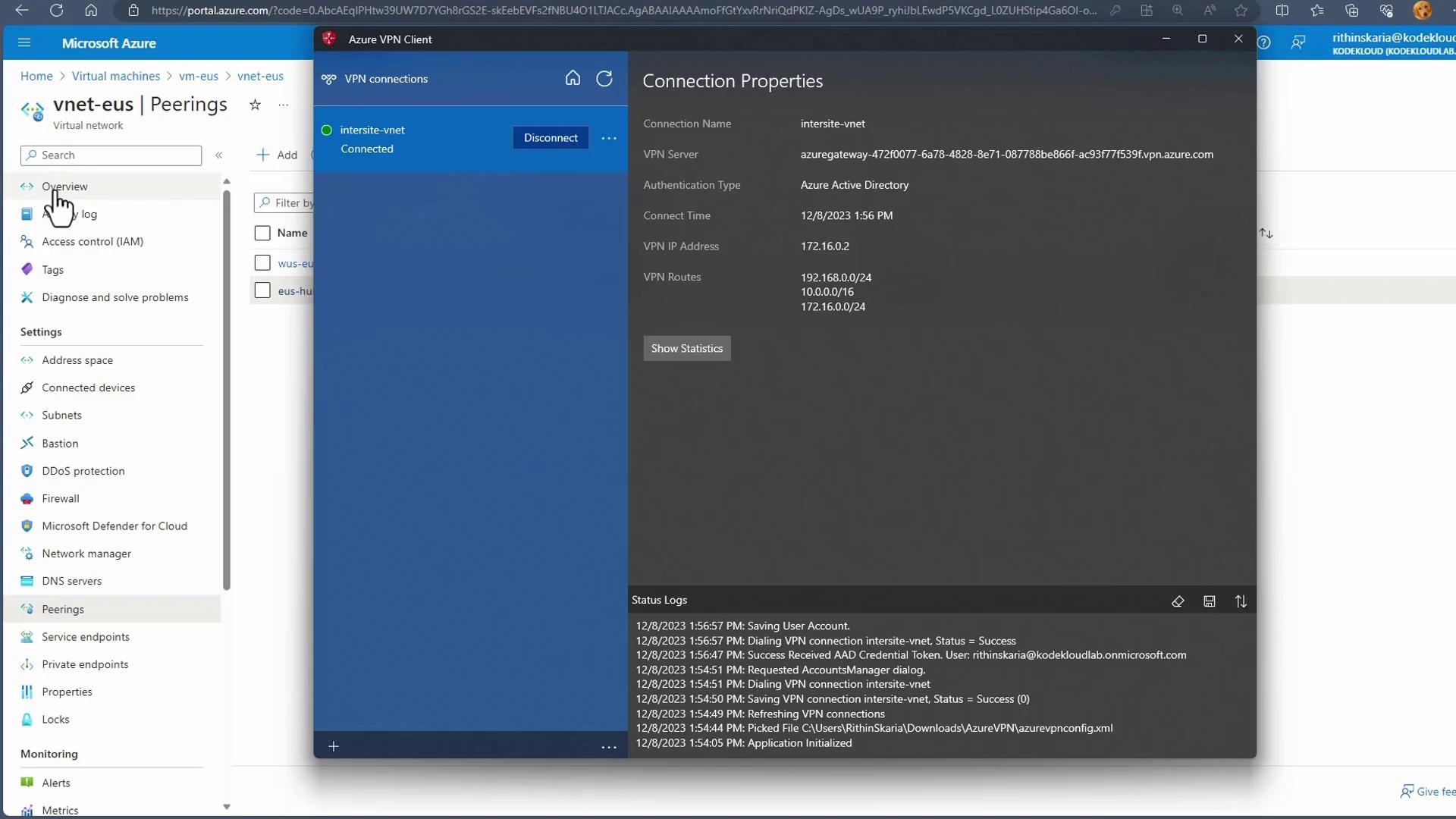Refresh the VPN connections list
Screen dimensions: 1456x819
pos(604,78)
